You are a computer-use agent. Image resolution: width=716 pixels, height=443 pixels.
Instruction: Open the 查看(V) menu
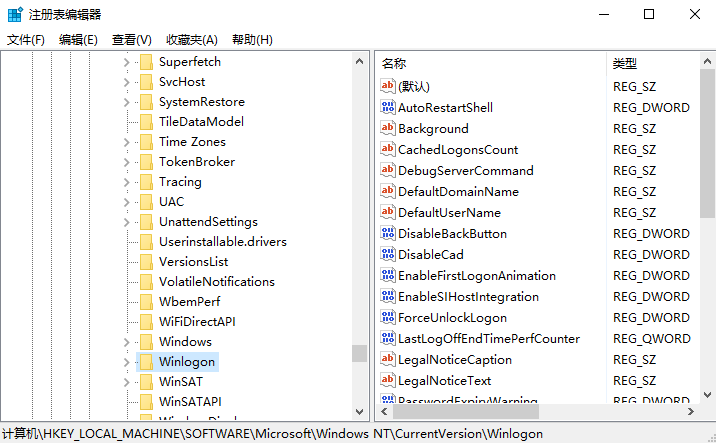pos(132,40)
